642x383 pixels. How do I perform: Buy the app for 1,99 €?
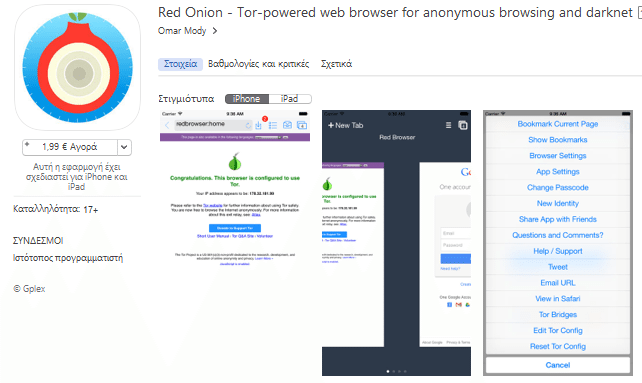point(70,147)
